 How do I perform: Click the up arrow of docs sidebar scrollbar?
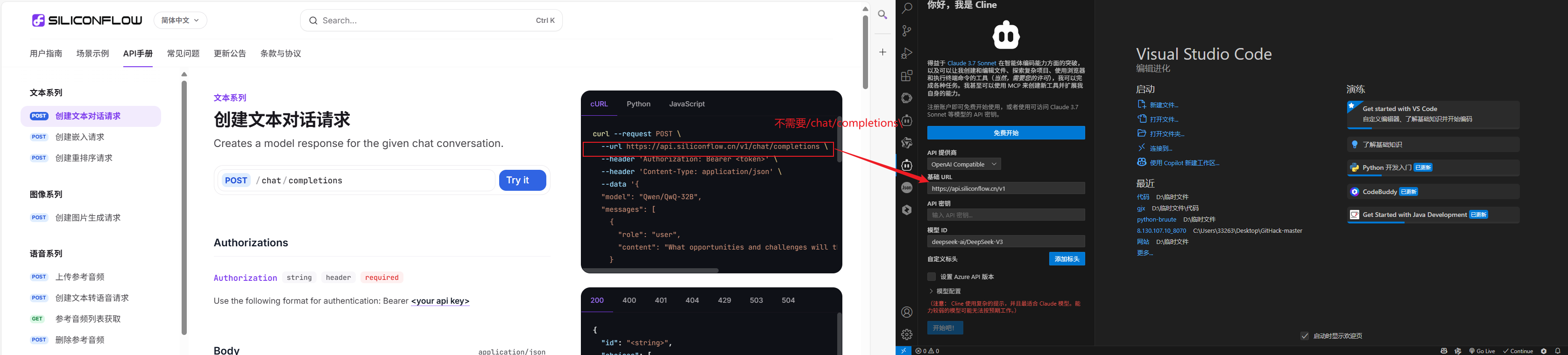click(x=184, y=74)
